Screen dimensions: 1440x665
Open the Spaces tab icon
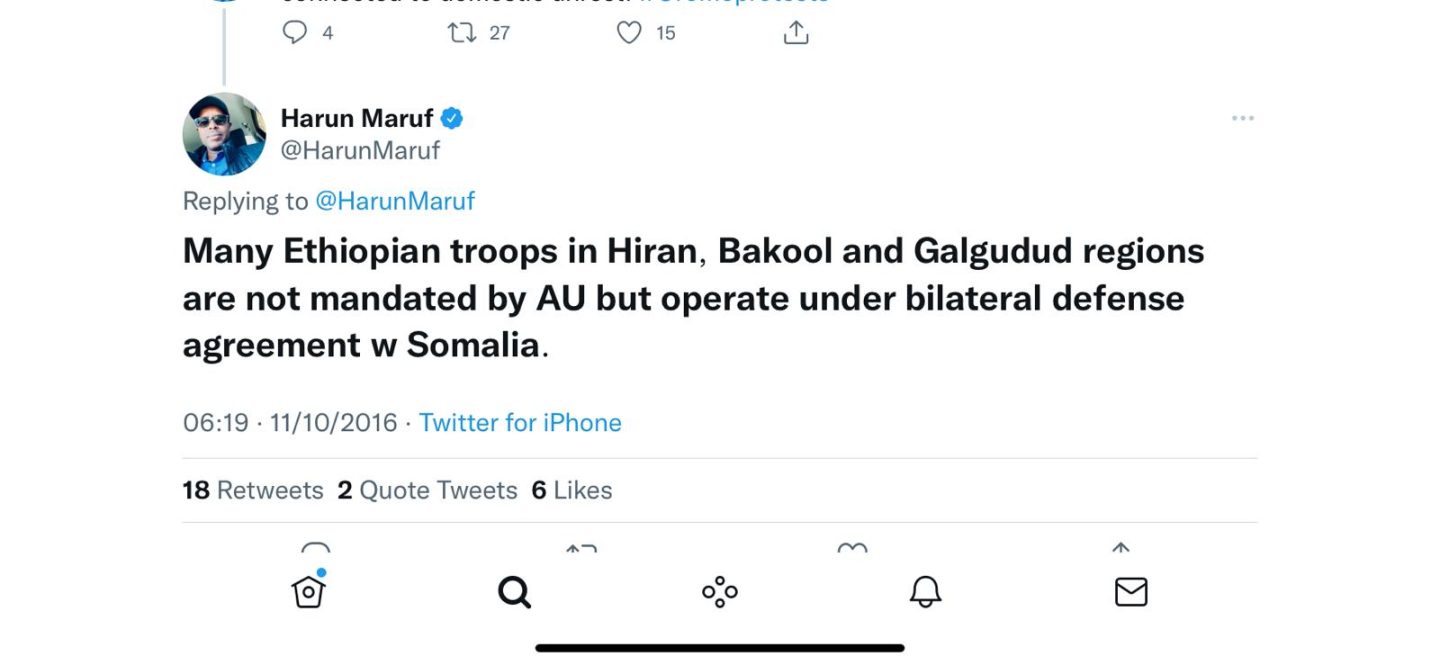pyautogui.click(x=720, y=593)
